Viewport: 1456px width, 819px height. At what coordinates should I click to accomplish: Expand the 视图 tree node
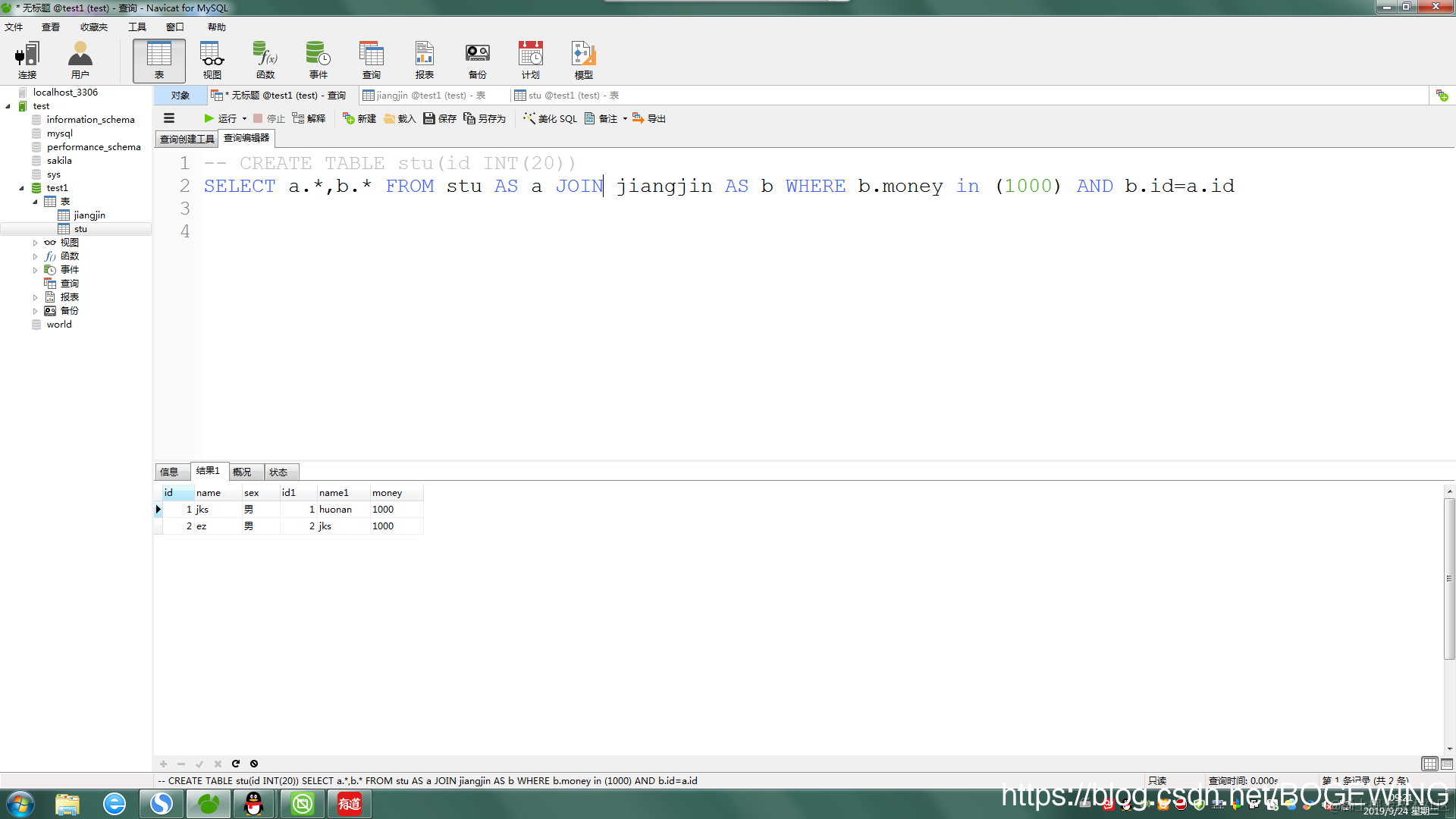point(35,243)
